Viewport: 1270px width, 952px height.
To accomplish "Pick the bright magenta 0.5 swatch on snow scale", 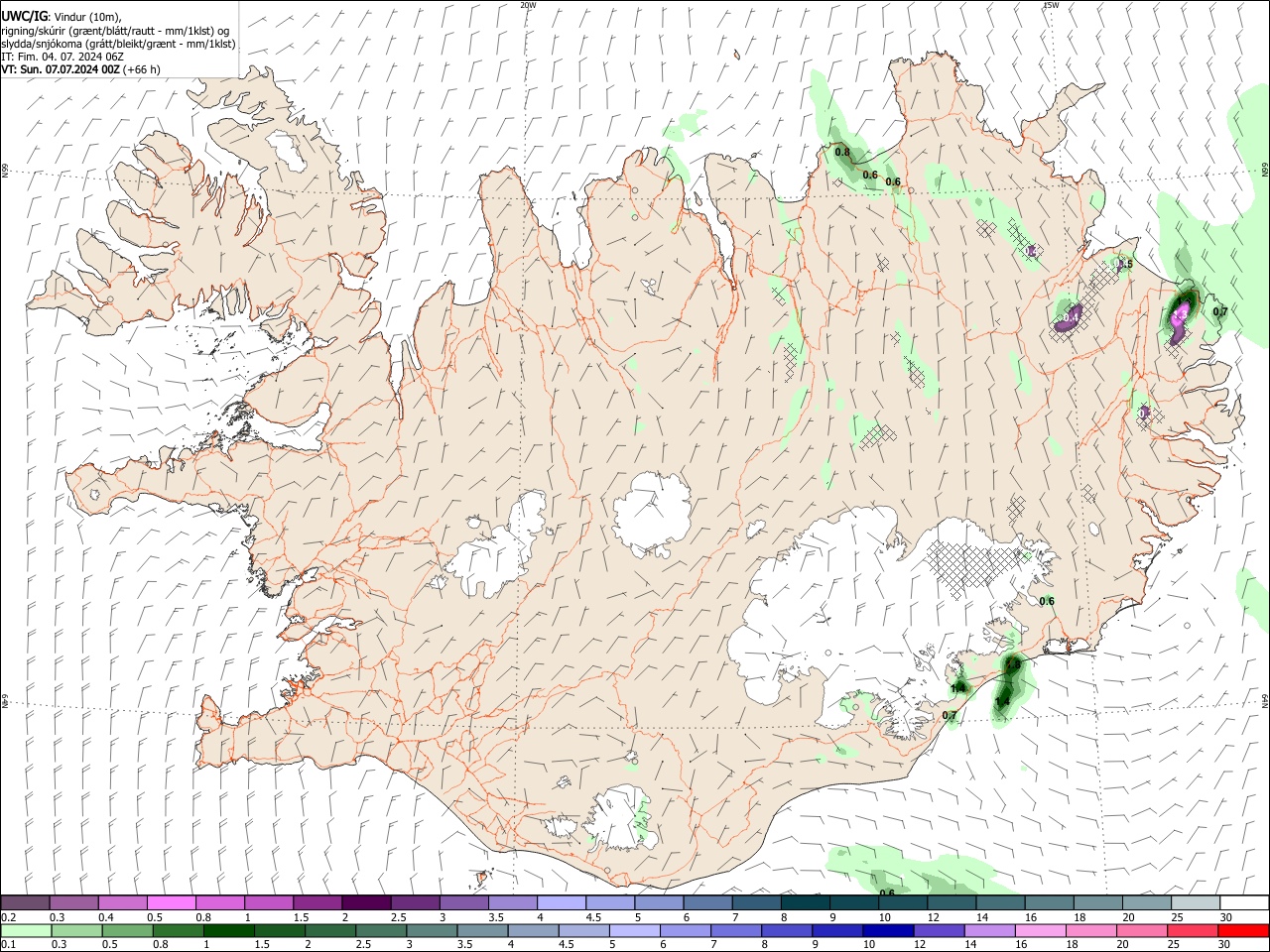I will pyautogui.click(x=171, y=903).
